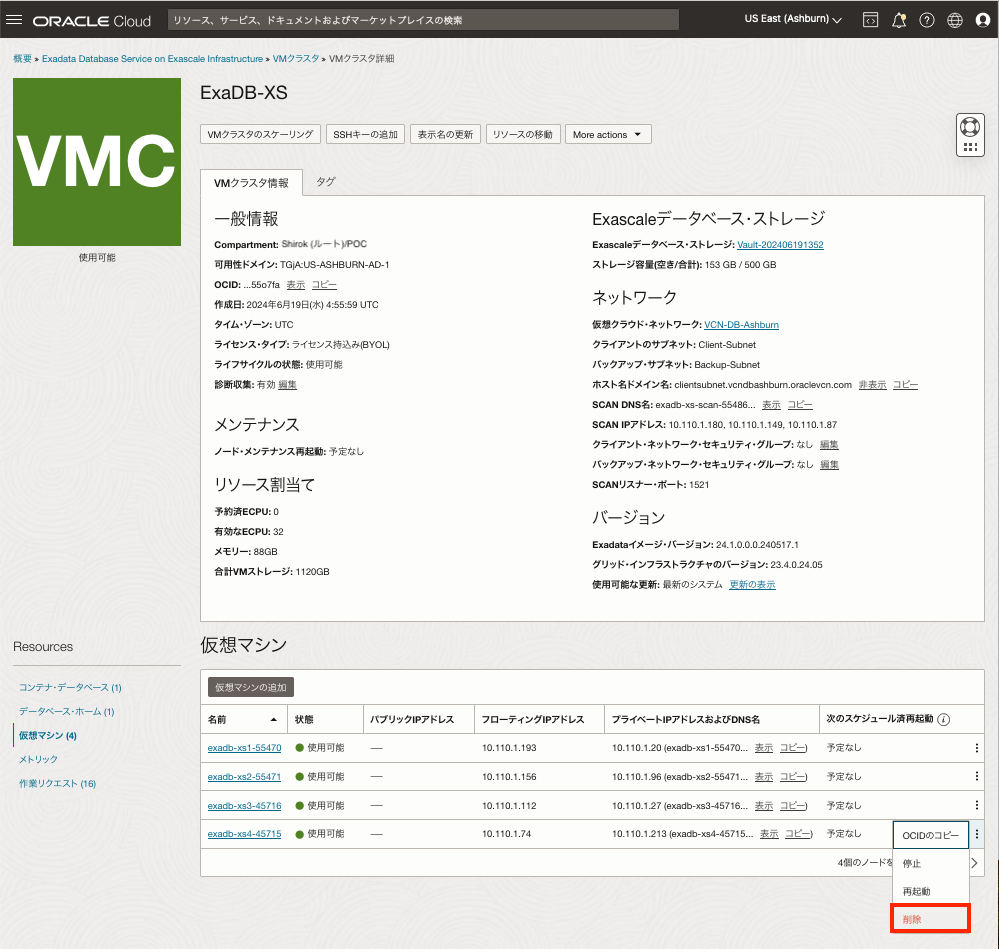Viewport: 999px width, 949px height.
Task: Copy host domain name コピー link
Action: (905, 385)
